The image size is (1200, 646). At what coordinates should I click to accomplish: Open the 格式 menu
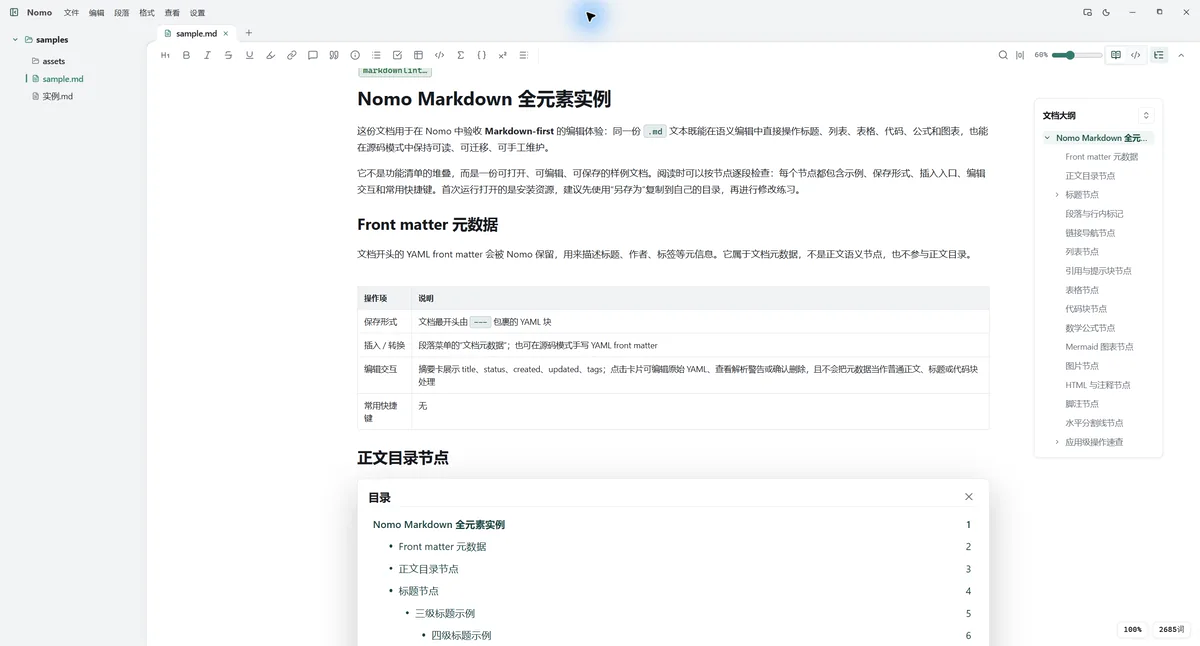(x=147, y=13)
